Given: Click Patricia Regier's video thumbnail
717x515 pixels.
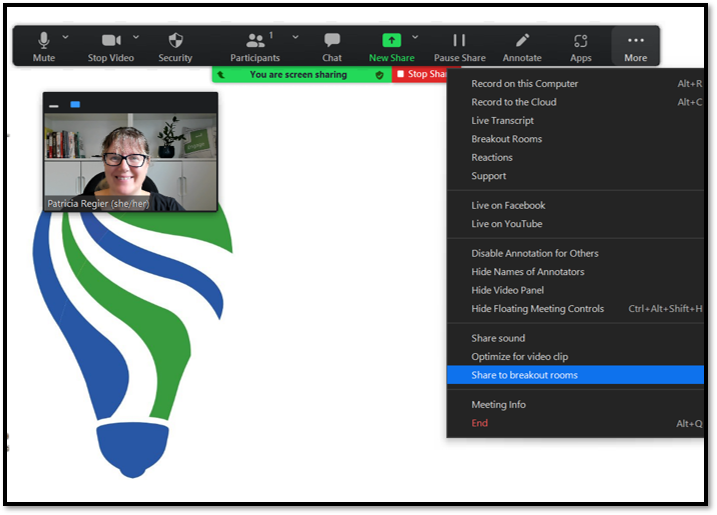Looking at the screenshot, I should pyautogui.click(x=130, y=162).
